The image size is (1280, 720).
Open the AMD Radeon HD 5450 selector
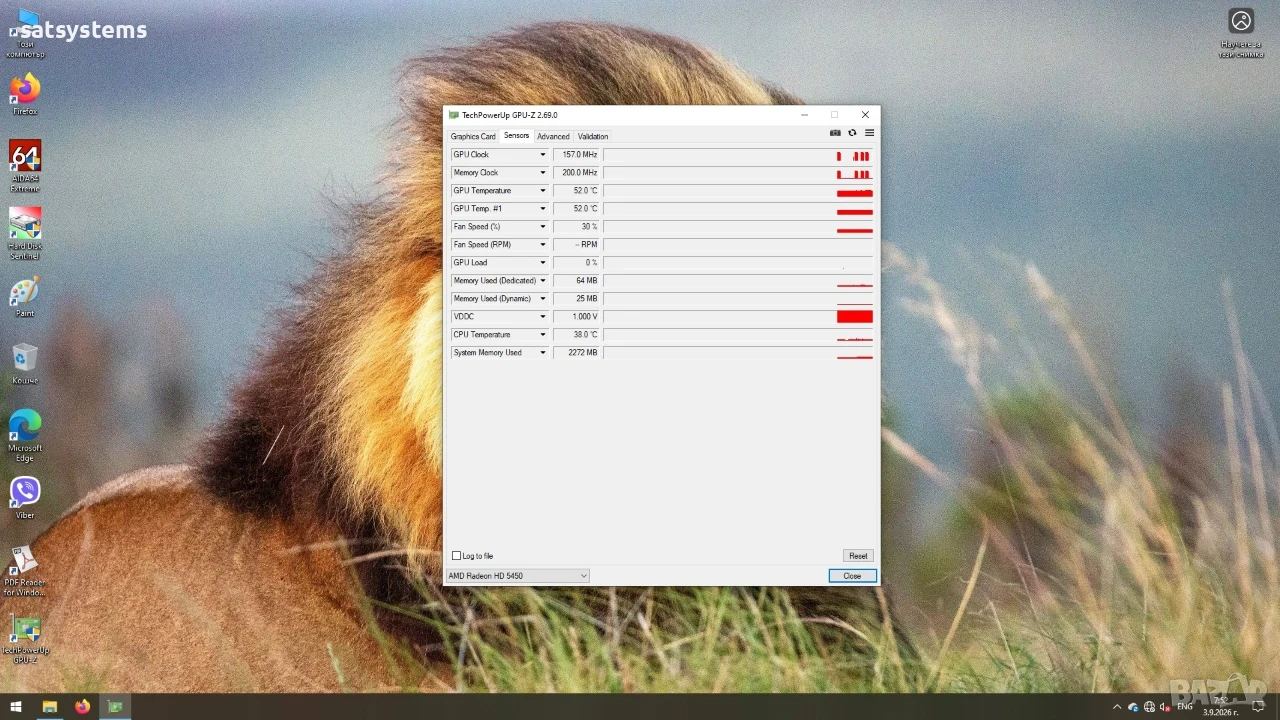tap(517, 576)
